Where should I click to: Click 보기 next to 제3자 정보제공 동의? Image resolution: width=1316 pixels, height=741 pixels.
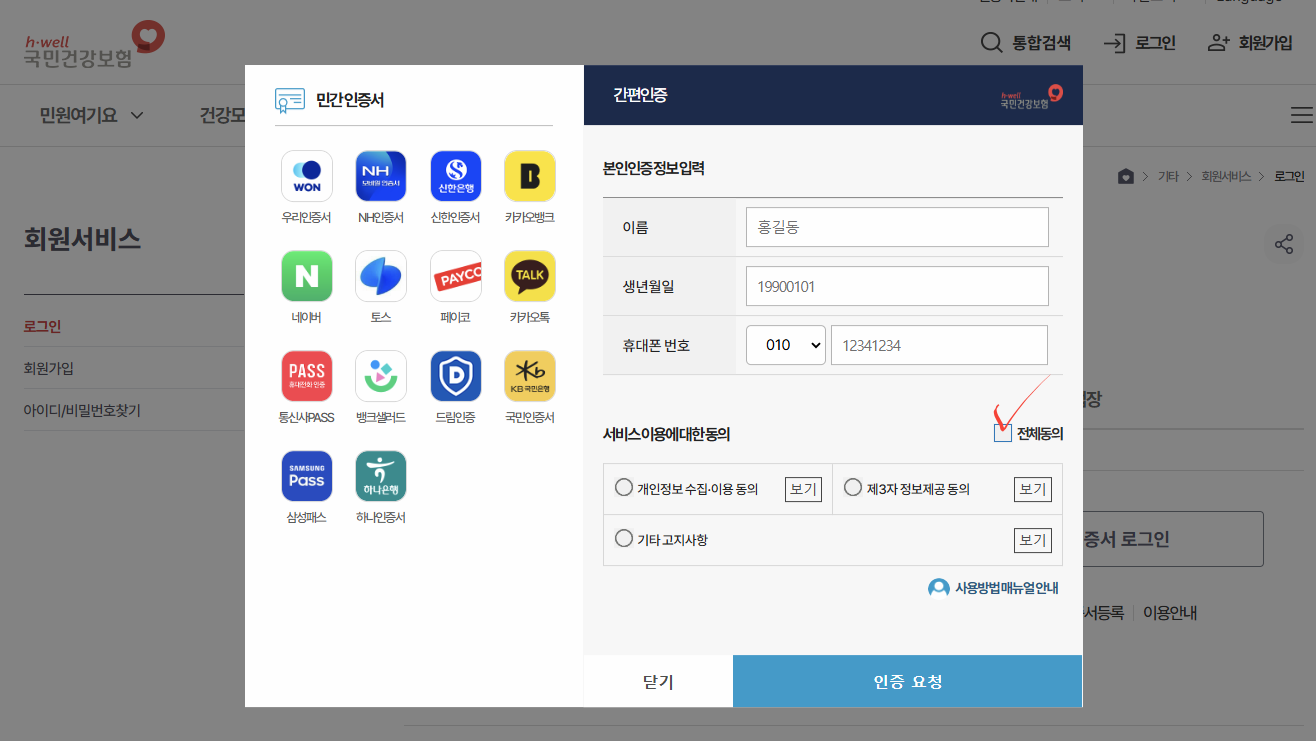pyautogui.click(x=1032, y=488)
